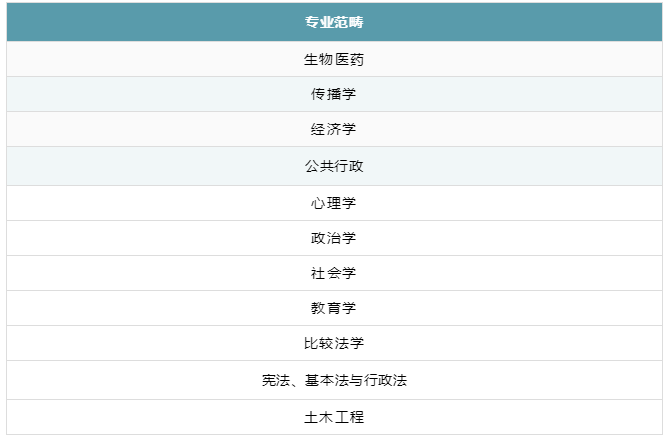The width and height of the screenshot is (667, 444).
Task: Select the 生物医药 row
Action: click(x=333, y=59)
